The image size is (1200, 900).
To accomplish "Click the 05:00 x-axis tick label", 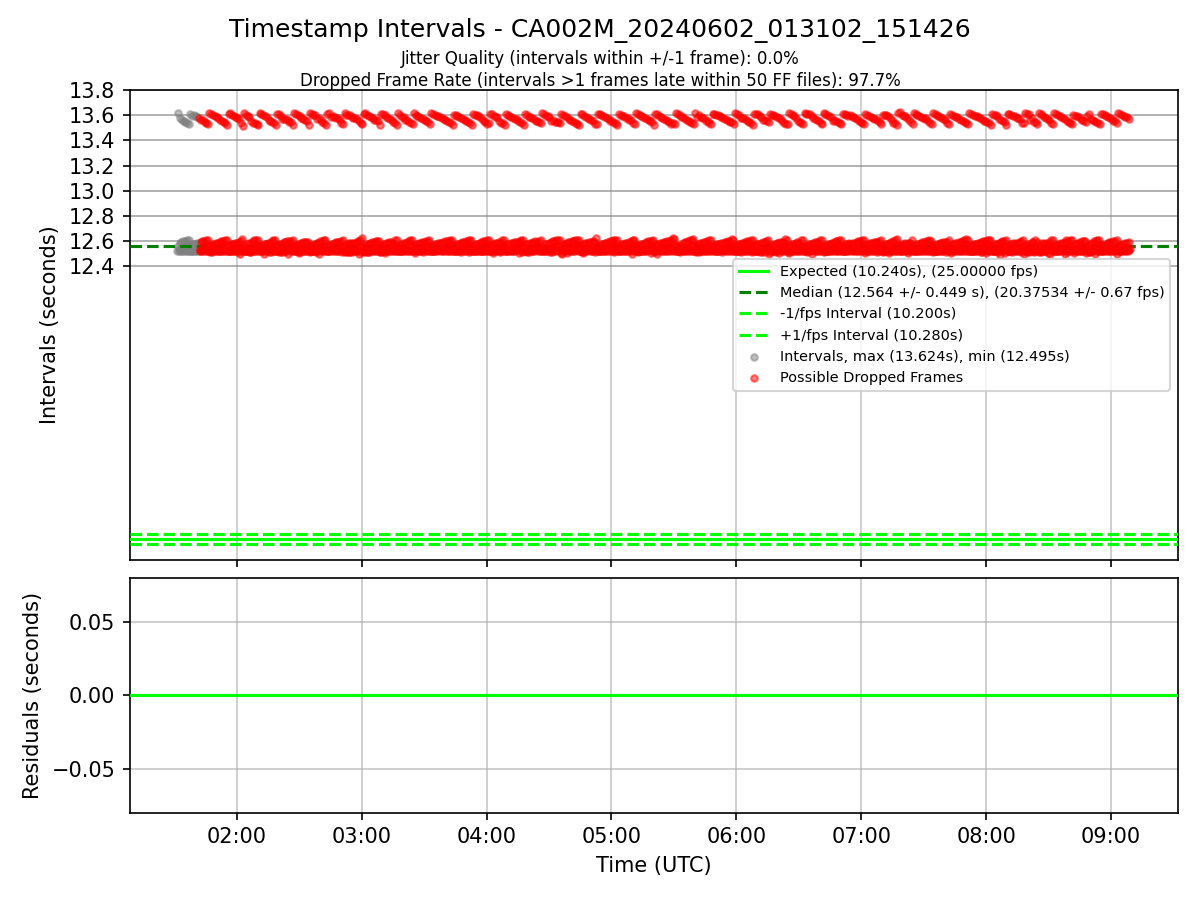I will [611, 837].
